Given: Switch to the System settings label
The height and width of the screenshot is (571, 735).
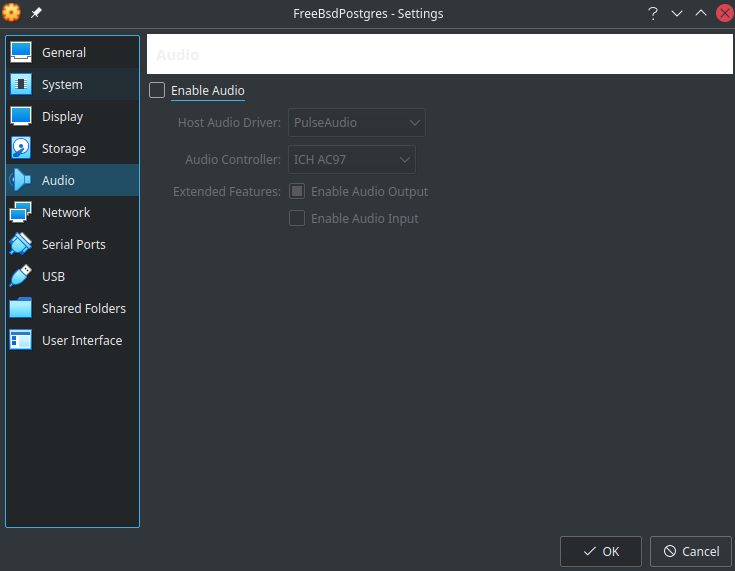Looking at the screenshot, I should pos(62,84).
